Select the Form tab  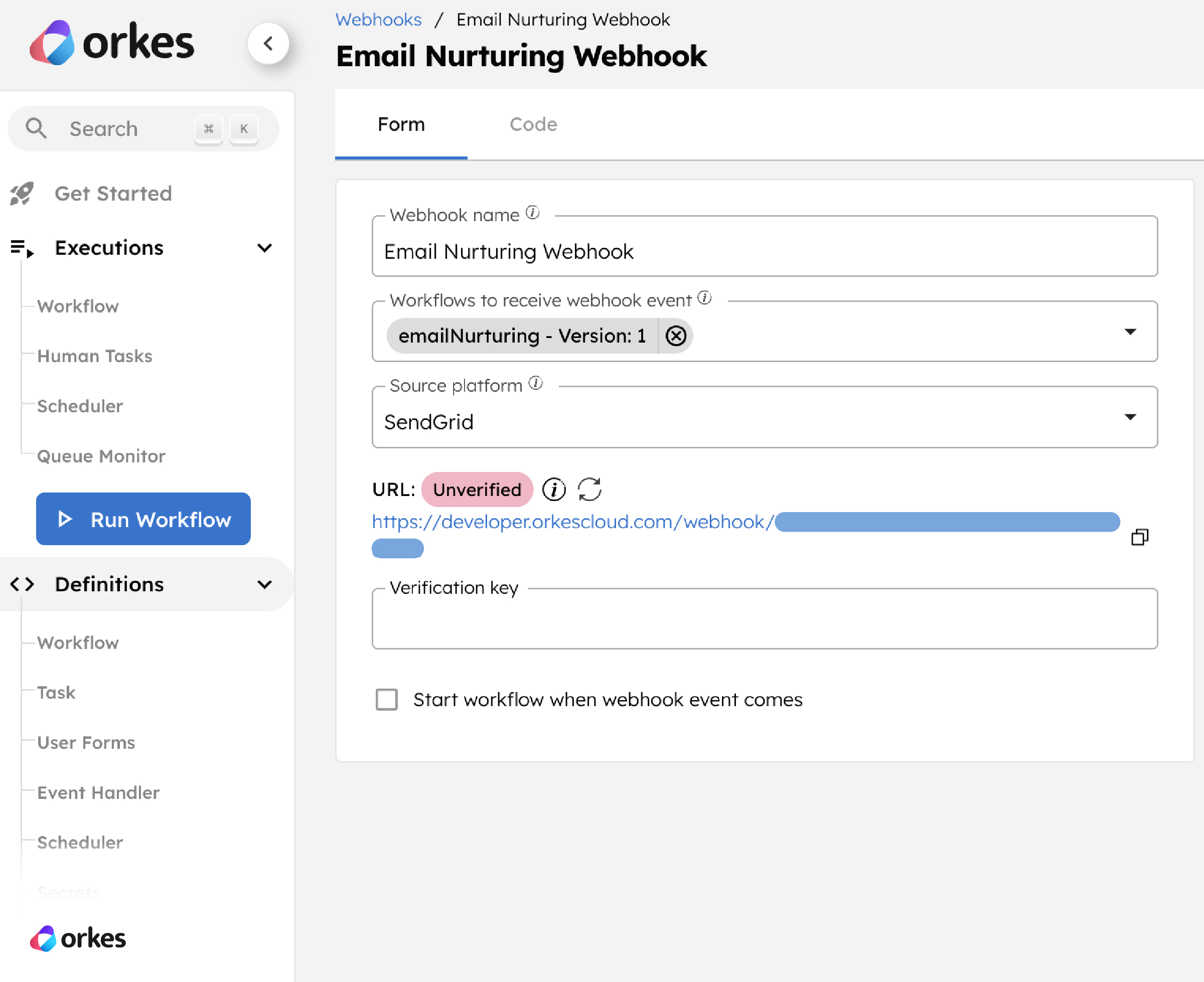point(401,124)
